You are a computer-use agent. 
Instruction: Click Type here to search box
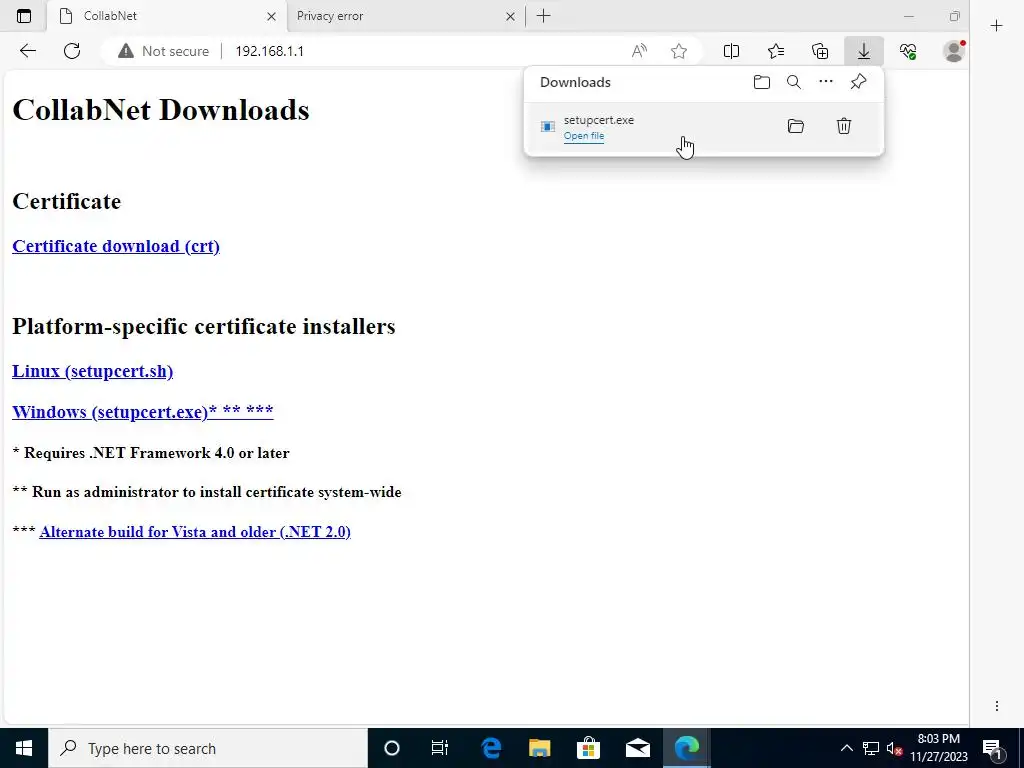[x=208, y=748]
